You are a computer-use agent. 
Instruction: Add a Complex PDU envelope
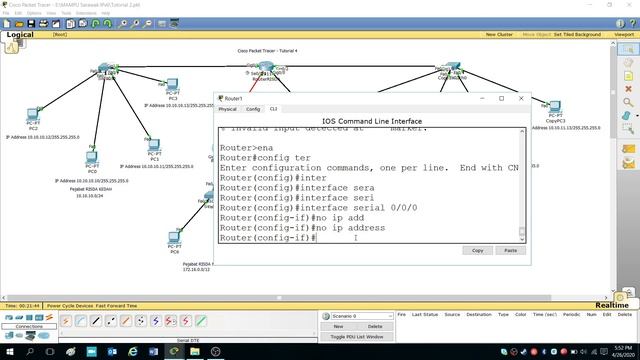point(629,164)
